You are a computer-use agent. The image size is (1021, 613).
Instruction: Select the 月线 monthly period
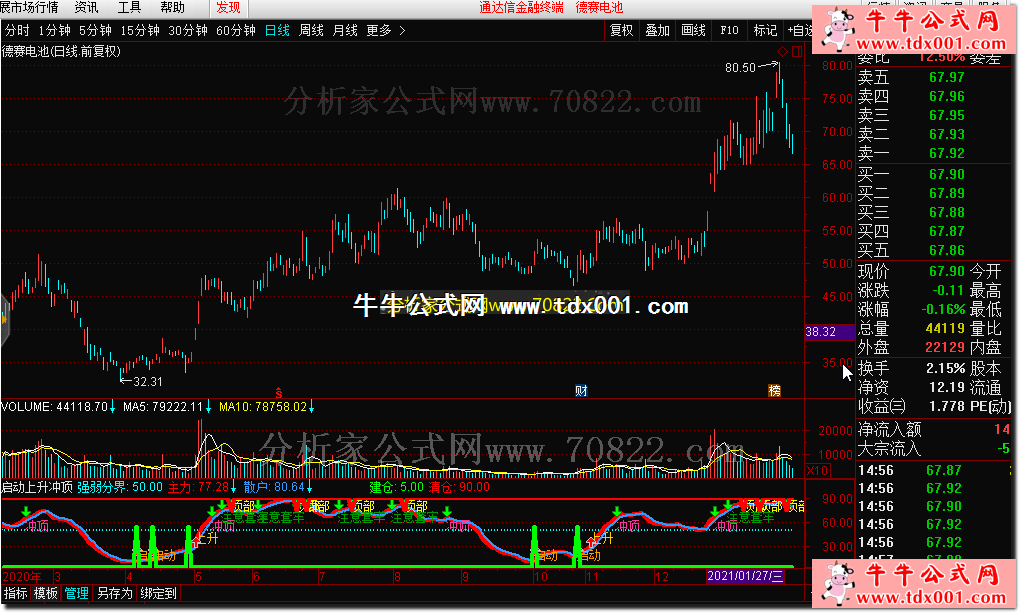point(345,31)
